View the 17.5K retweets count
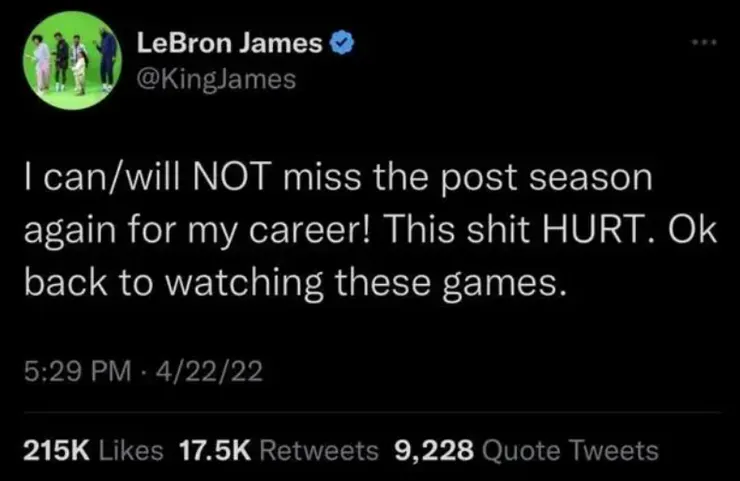Screen dimensions: 740x481 (x=215, y=450)
